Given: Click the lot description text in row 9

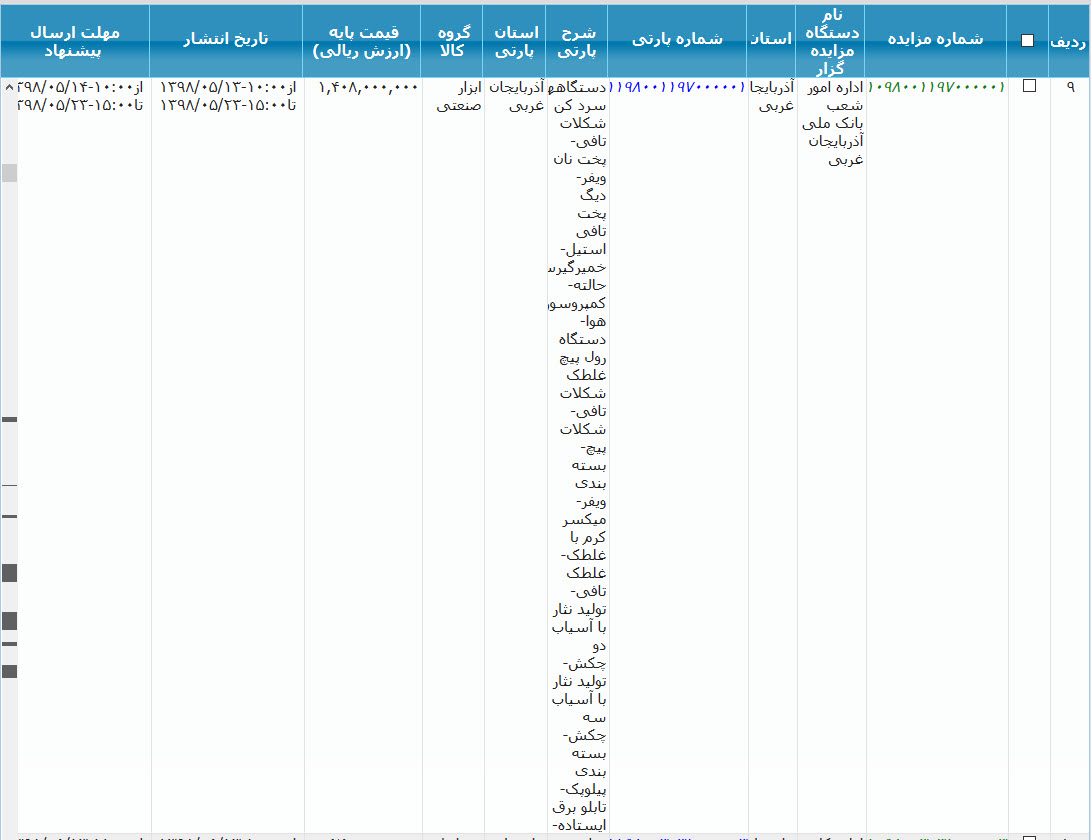Looking at the screenshot, I should pos(578,400).
